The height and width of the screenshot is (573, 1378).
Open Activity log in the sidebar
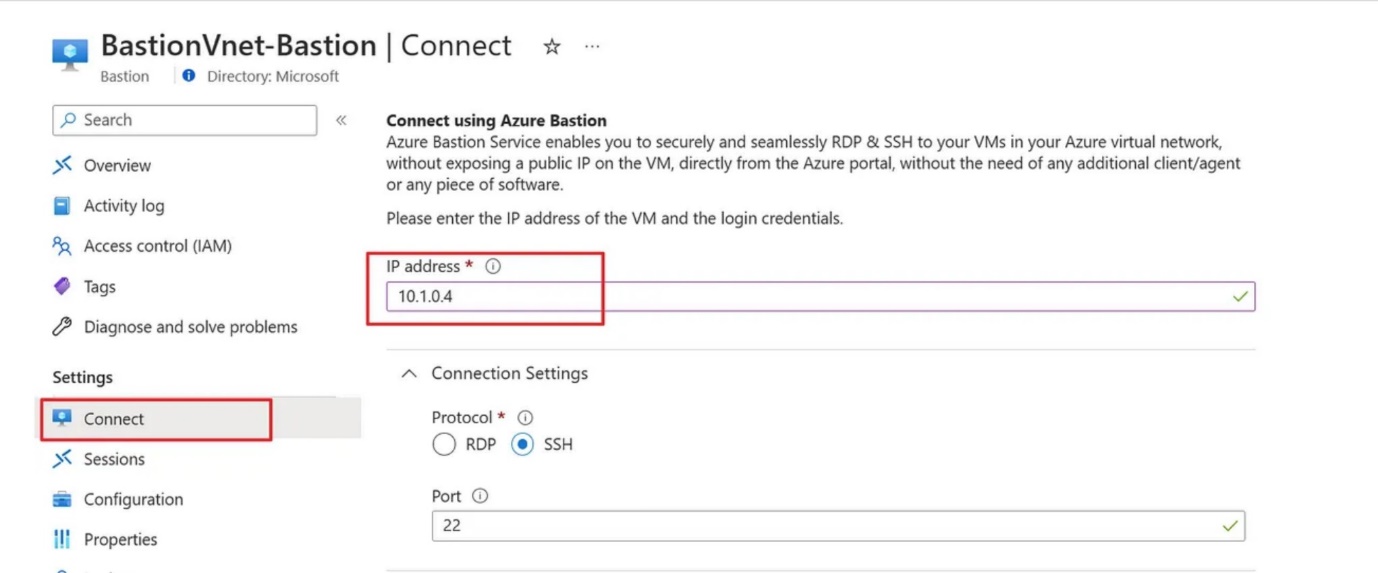point(123,206)
